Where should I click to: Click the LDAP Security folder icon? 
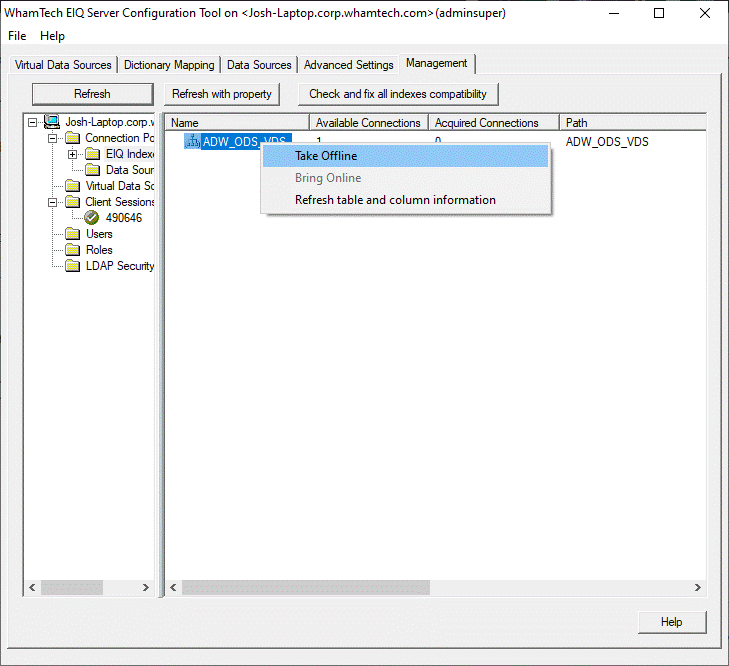(x=72, y=266)
